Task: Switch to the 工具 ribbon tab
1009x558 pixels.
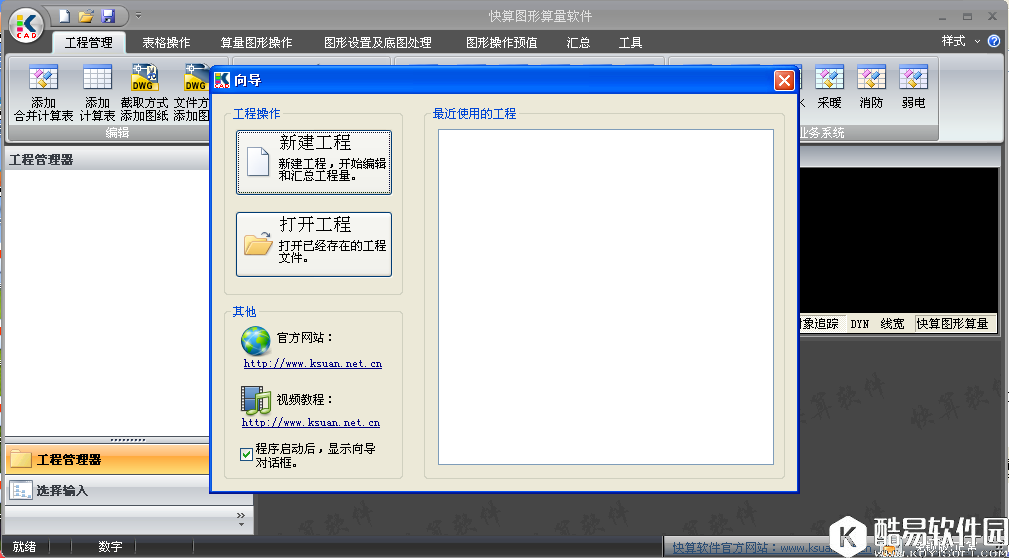Action: coord(631,42)
